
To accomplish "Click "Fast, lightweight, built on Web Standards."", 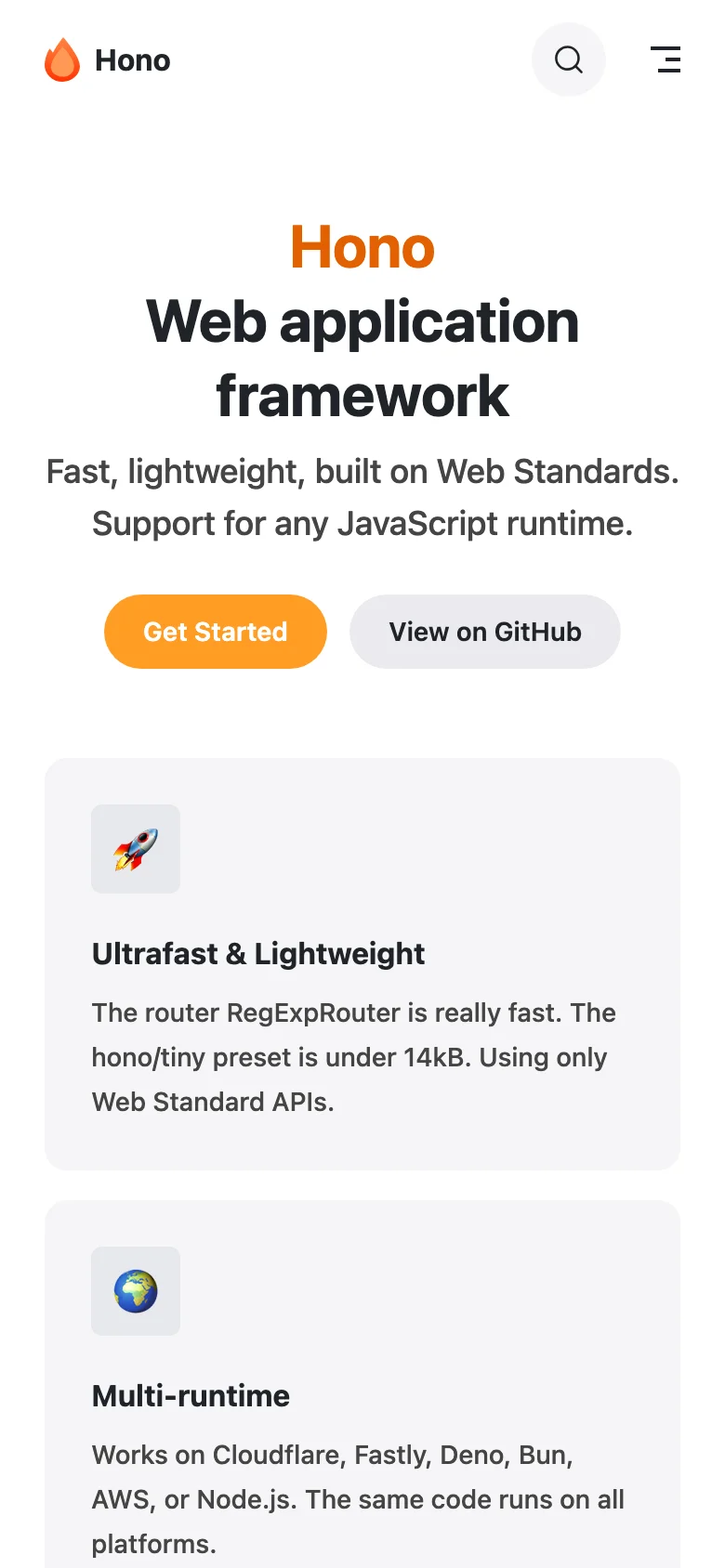I will (362, 472).
